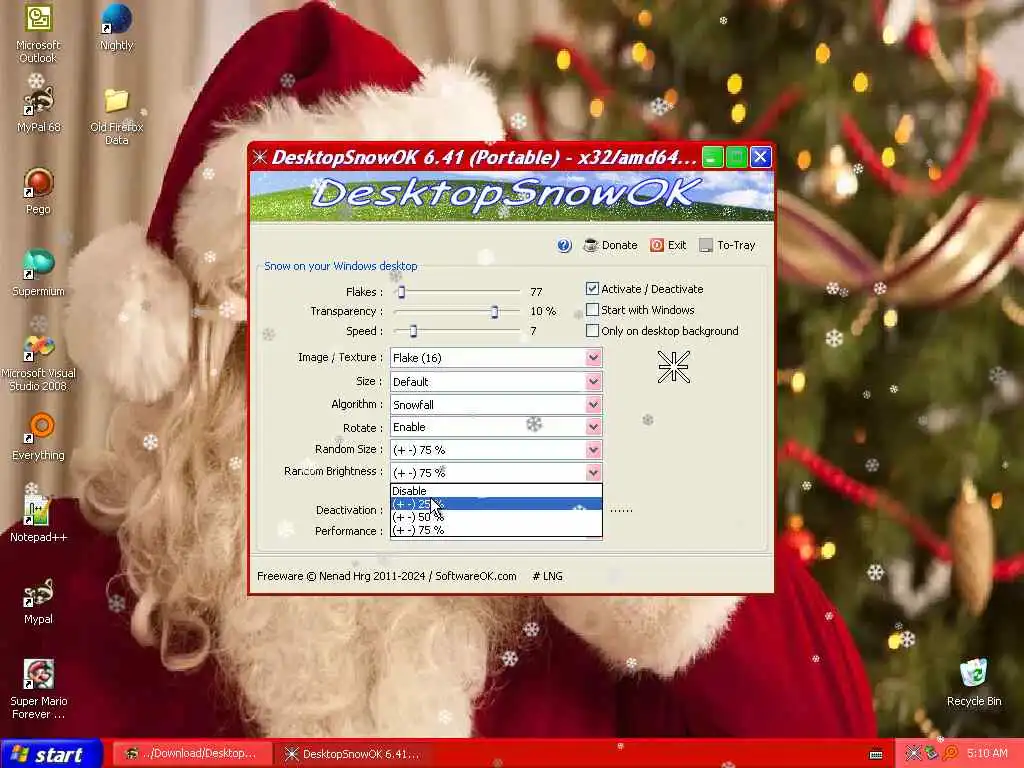Launch the Everything search shortcut
Image resolution: width=1024 pixels, height=768 pixels.
coord(39,436)
